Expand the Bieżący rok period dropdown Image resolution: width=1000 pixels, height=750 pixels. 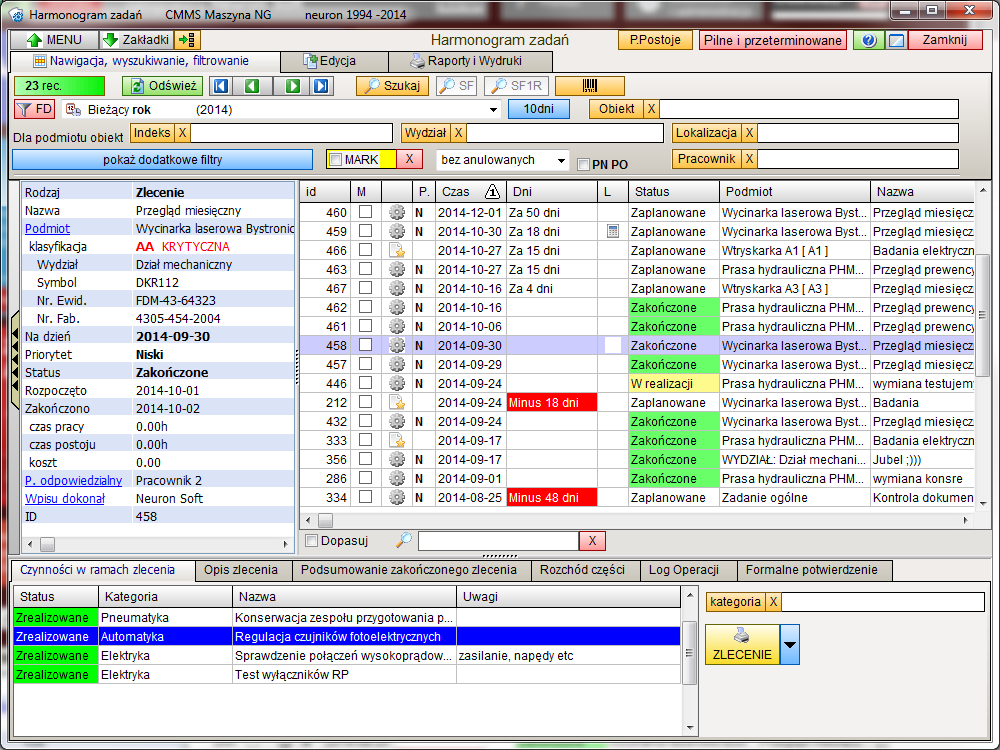click(493, 110)
